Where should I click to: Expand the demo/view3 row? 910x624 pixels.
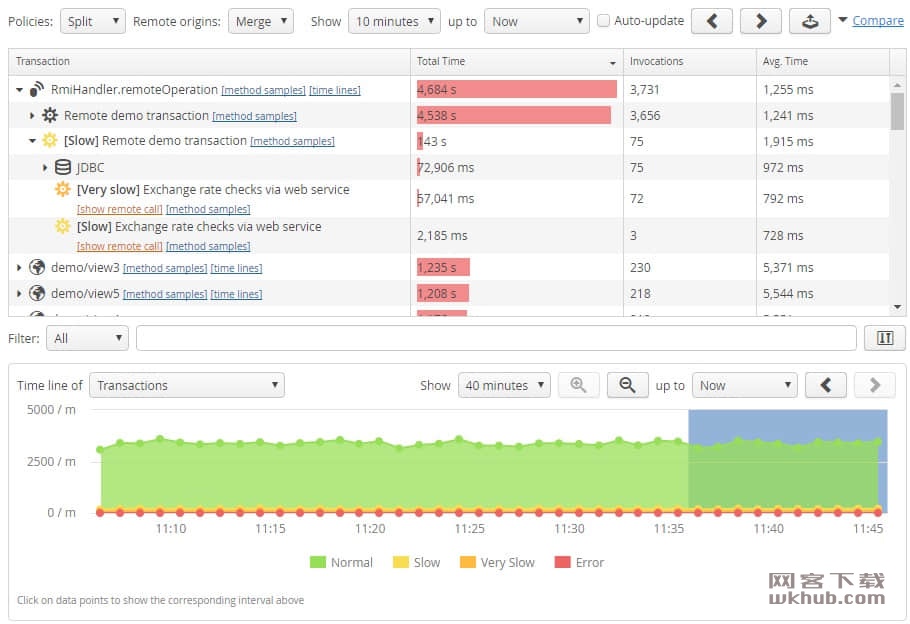point(19,268)
